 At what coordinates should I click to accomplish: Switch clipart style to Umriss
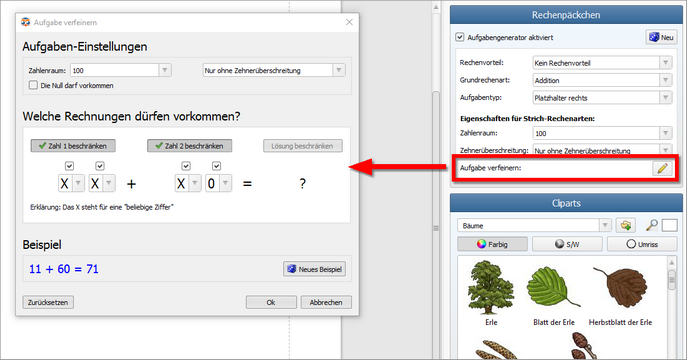tap(642, 244)
